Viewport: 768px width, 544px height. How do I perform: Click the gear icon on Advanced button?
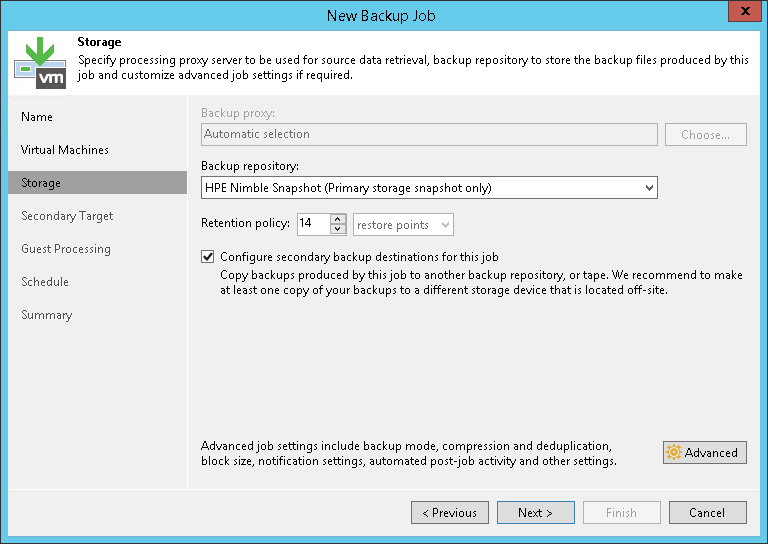pos(674,453)
